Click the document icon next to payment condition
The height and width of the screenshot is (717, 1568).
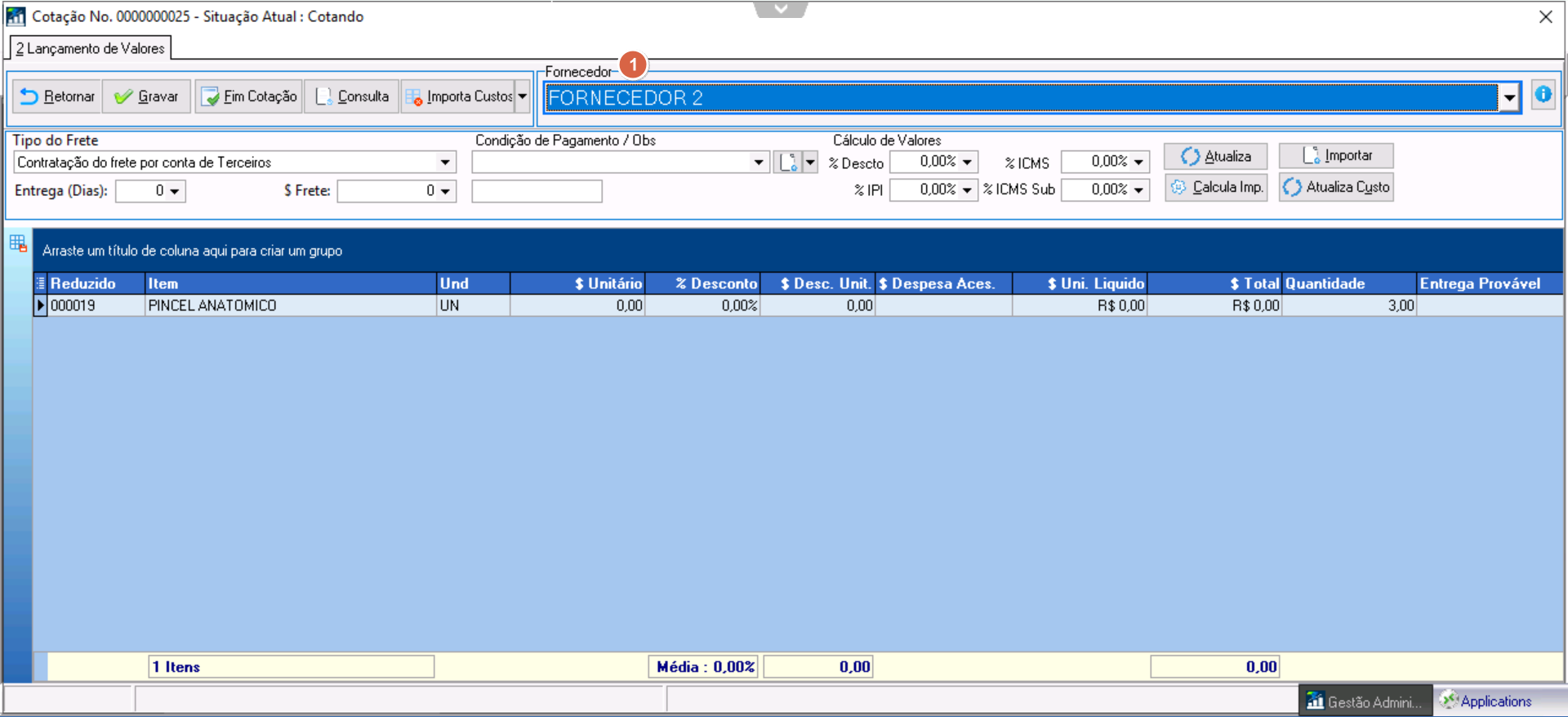(x=788, y=163)
